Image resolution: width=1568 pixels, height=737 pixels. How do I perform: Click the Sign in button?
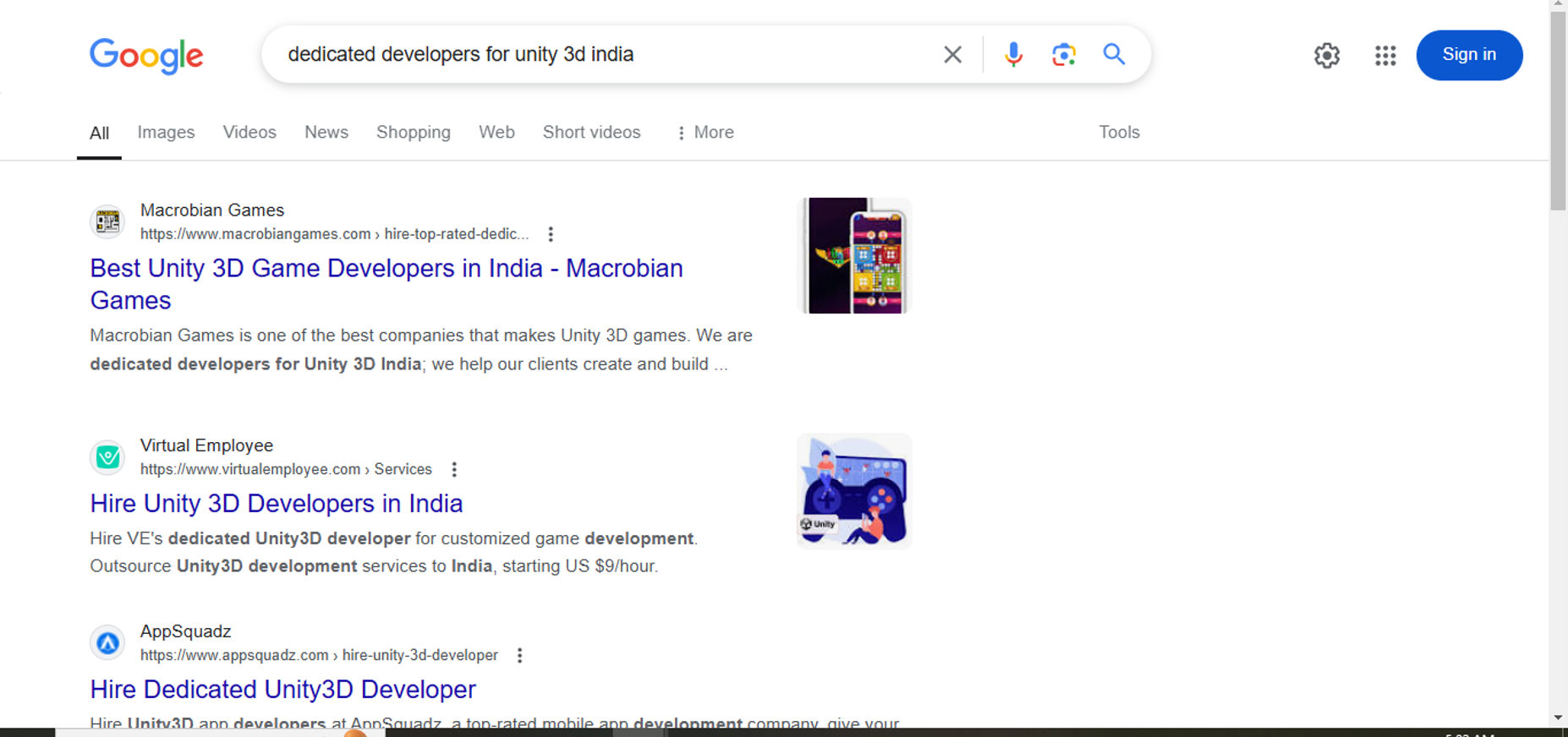(1469, 55)
